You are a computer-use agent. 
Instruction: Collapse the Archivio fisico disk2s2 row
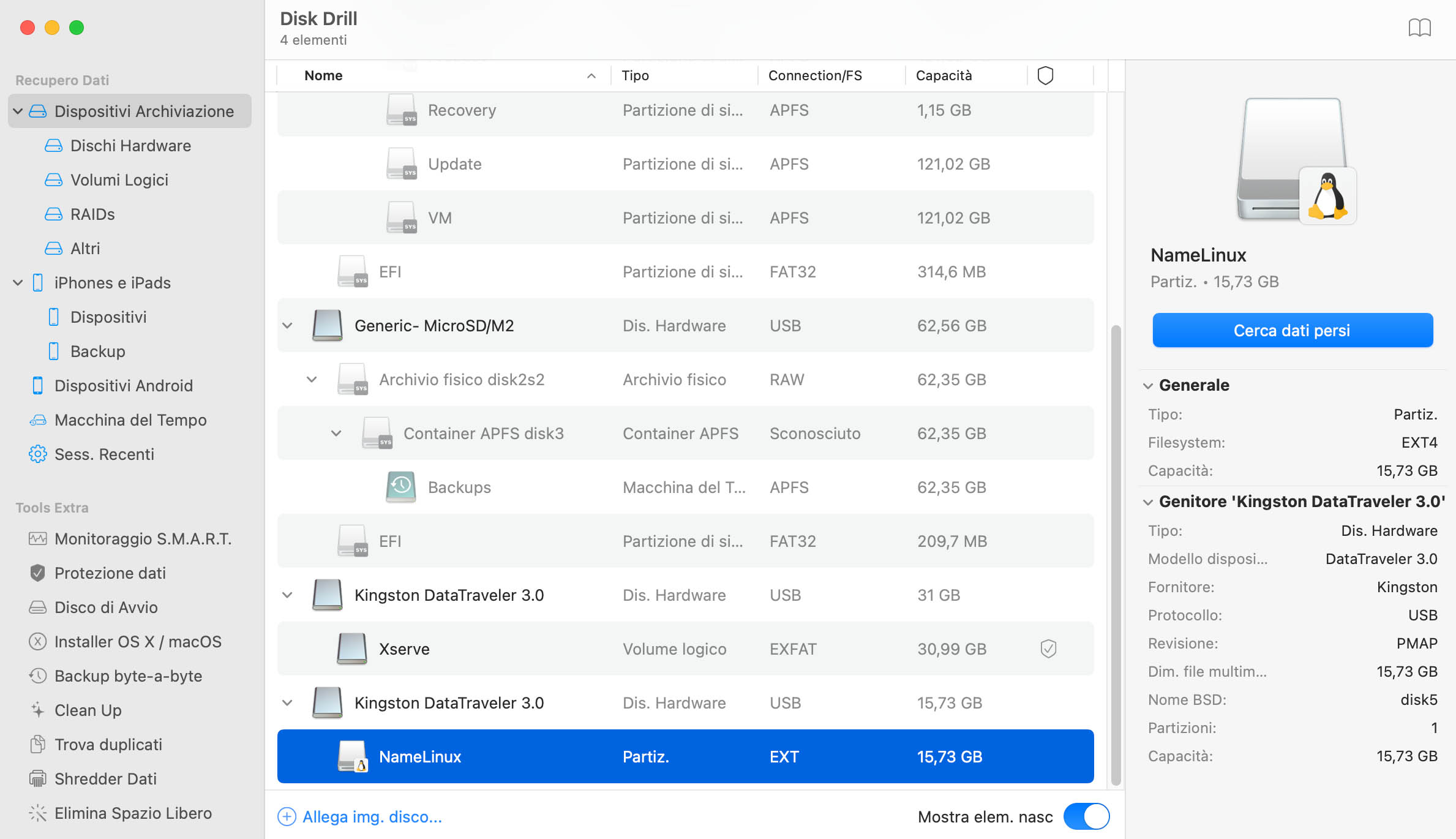(312, 380)
